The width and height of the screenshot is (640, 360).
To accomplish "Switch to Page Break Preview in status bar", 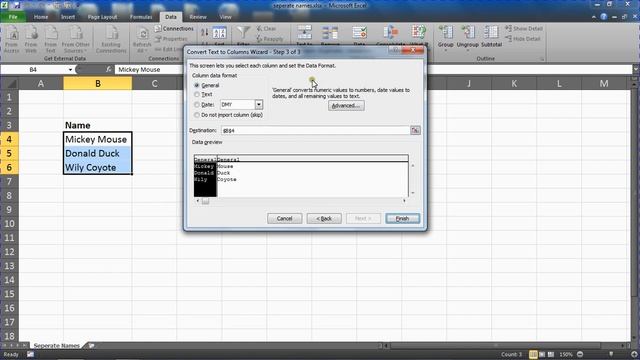I will [x=551, y=354].
